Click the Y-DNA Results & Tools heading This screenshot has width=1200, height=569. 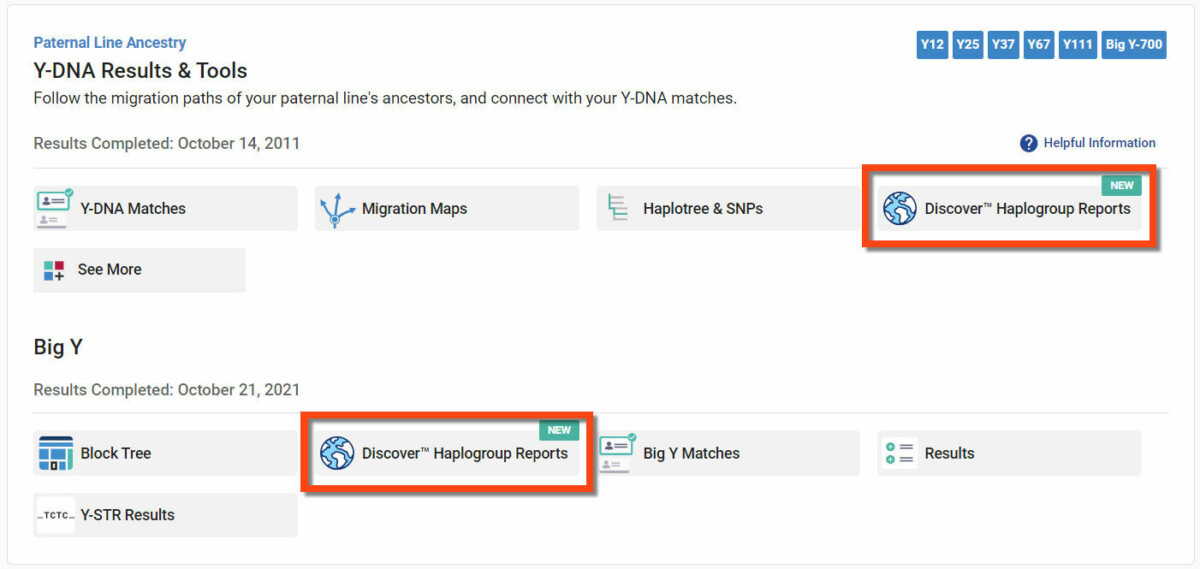click(140, 71)
